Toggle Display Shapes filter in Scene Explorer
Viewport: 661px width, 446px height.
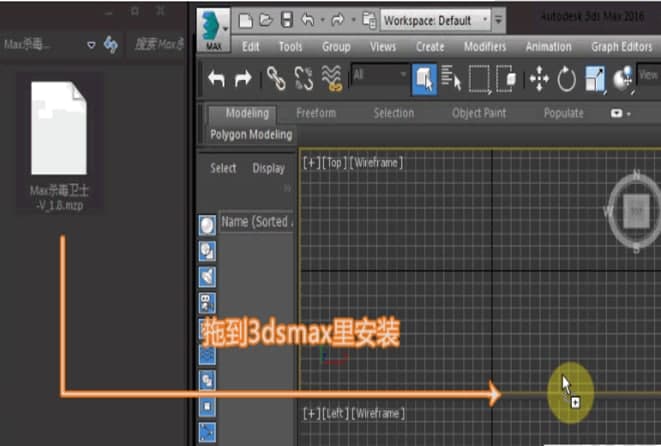207,251
